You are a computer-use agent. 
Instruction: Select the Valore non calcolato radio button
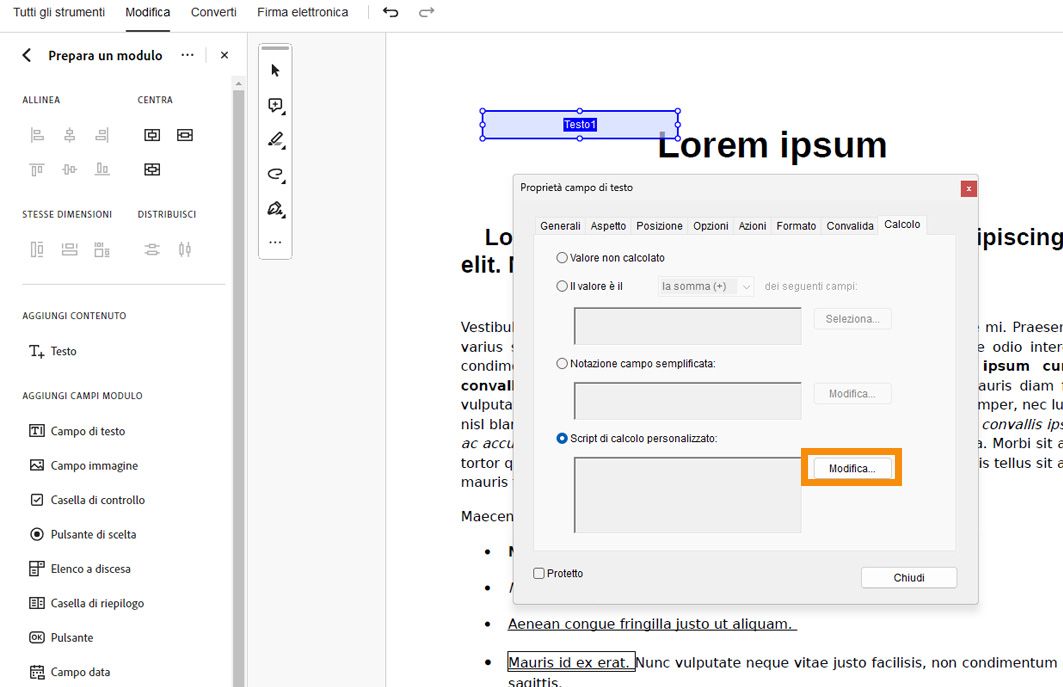tap(561, 257)
